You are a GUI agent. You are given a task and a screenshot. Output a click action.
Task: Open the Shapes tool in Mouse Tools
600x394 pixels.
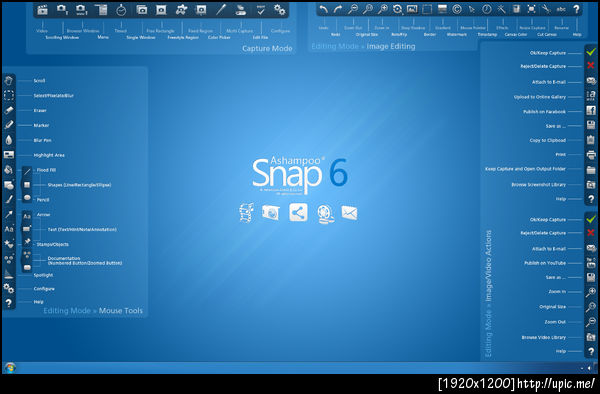9,185
